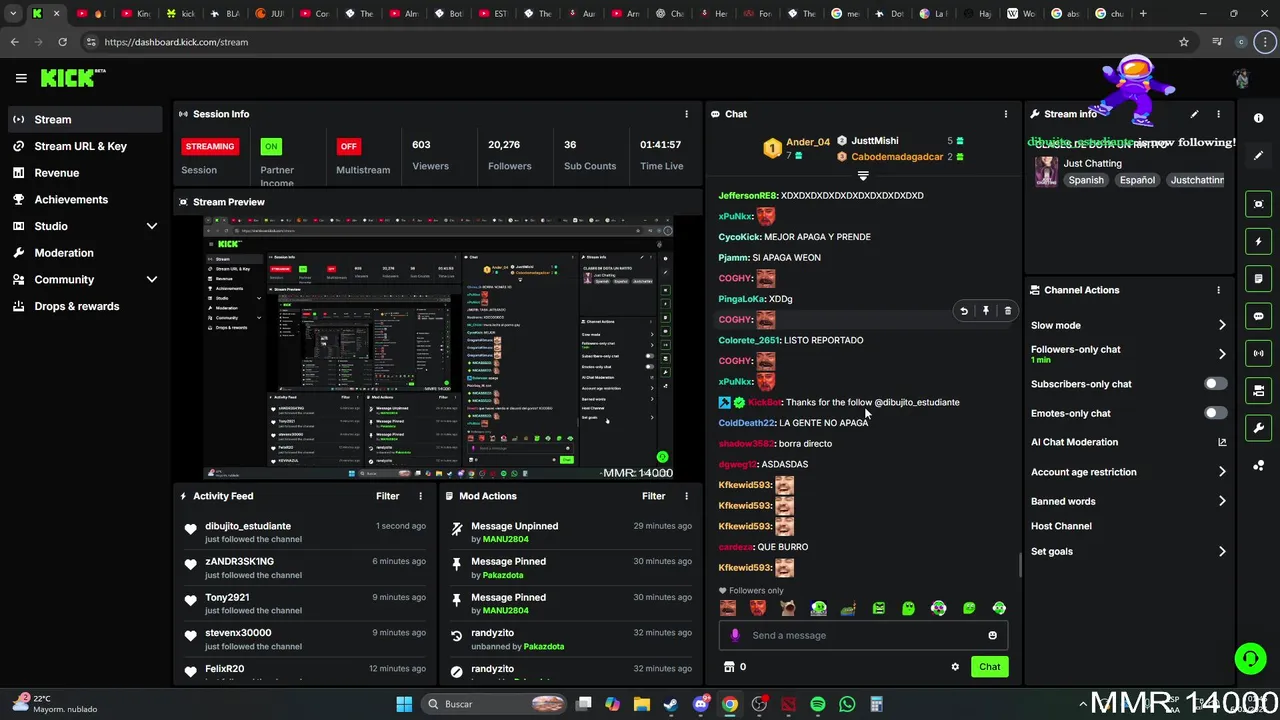Expand Followers-only chat options
The image size is (1280, 720).
click(1222, 354)
